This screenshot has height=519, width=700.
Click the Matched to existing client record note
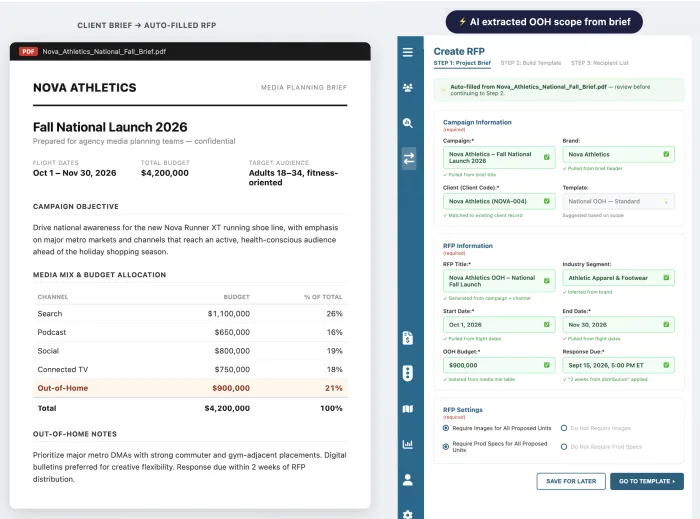tap(483, 215)
